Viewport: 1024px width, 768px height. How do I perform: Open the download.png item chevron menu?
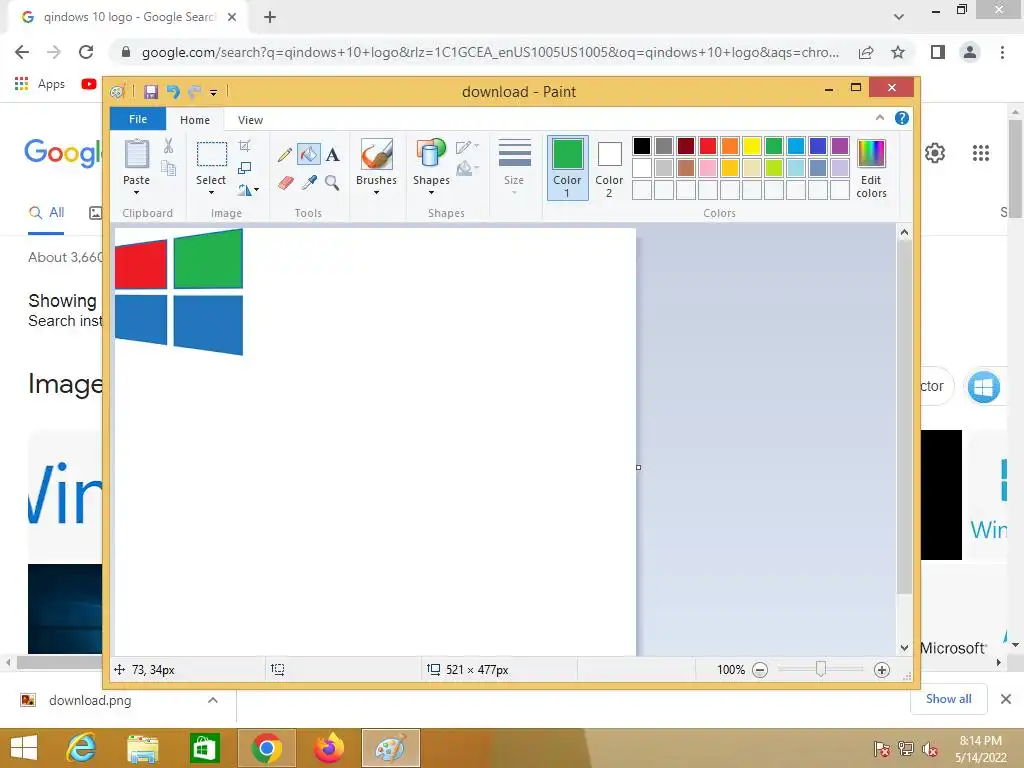[x=212, y=700]
